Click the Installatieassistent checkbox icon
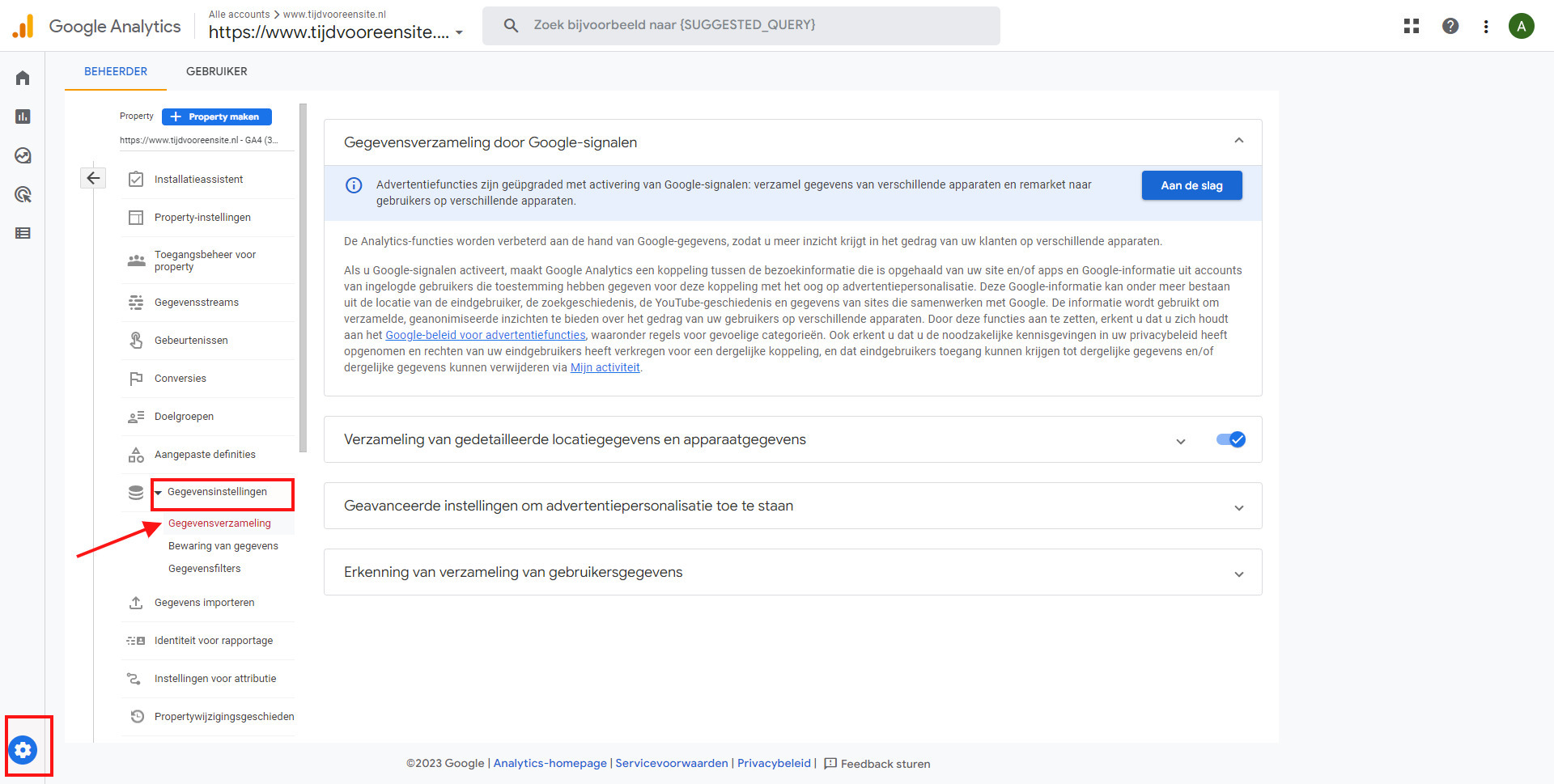 [136, 179]
